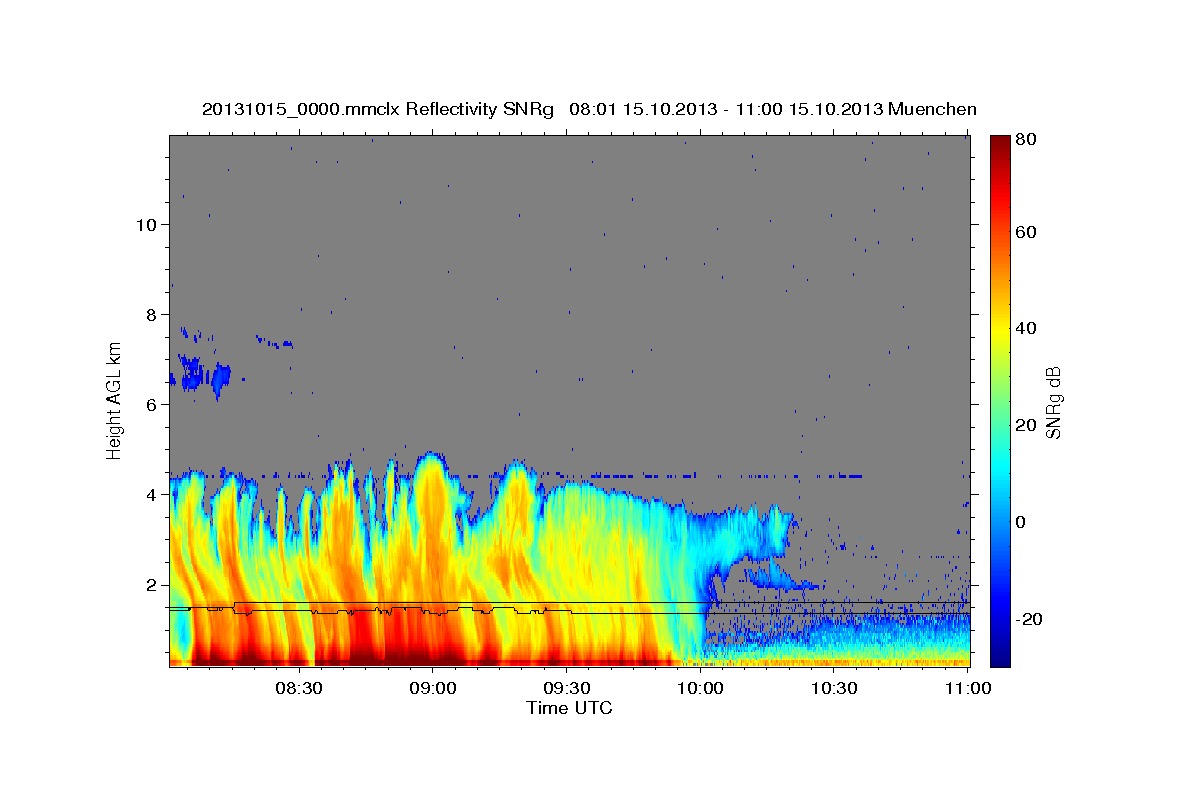The width and height of the screenshot is (1200, 800).
Task: Click the 'SNRg dB' colorbar label
Action: (1052, 402)
